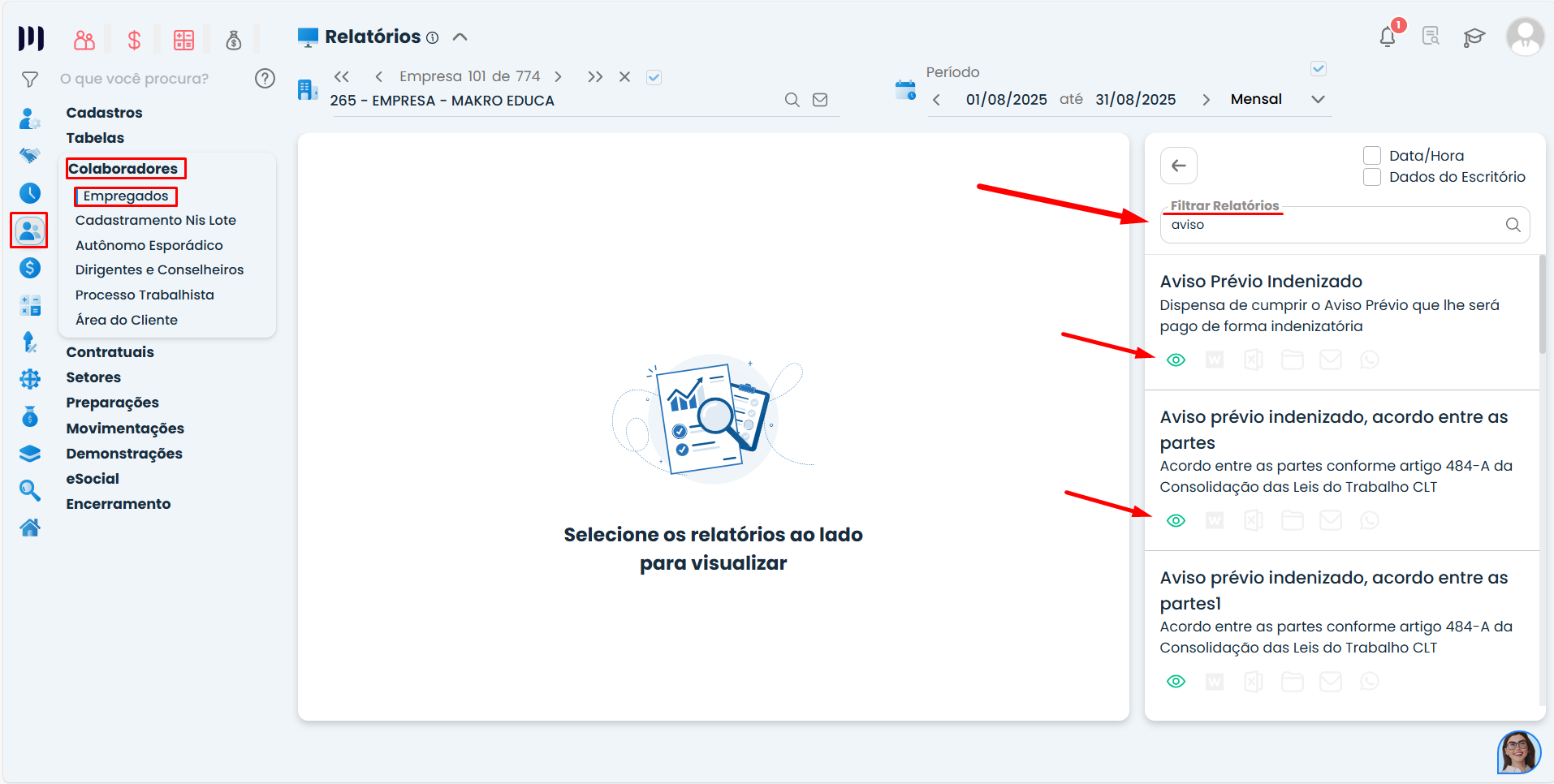
Task: Jump to the first company with double-left arrows
Action: (342, 76)
